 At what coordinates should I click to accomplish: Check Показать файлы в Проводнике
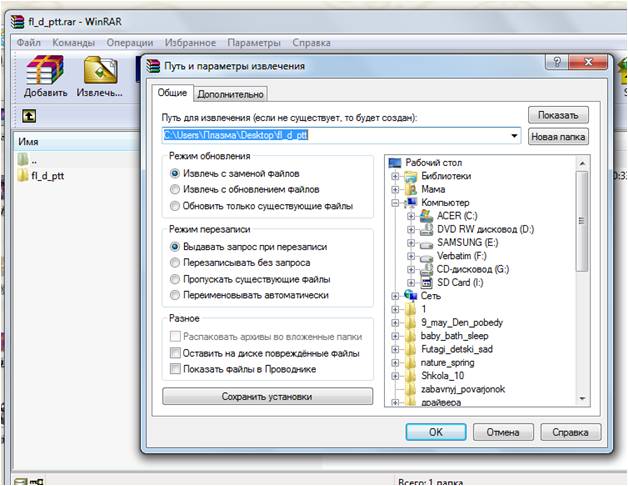pyautogui.click(x=175, y=369)
